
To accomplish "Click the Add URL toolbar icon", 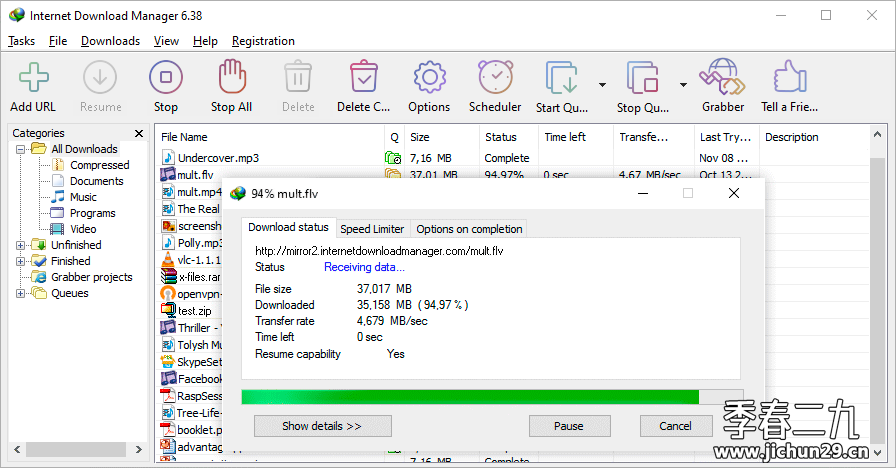I will point(34,77).
